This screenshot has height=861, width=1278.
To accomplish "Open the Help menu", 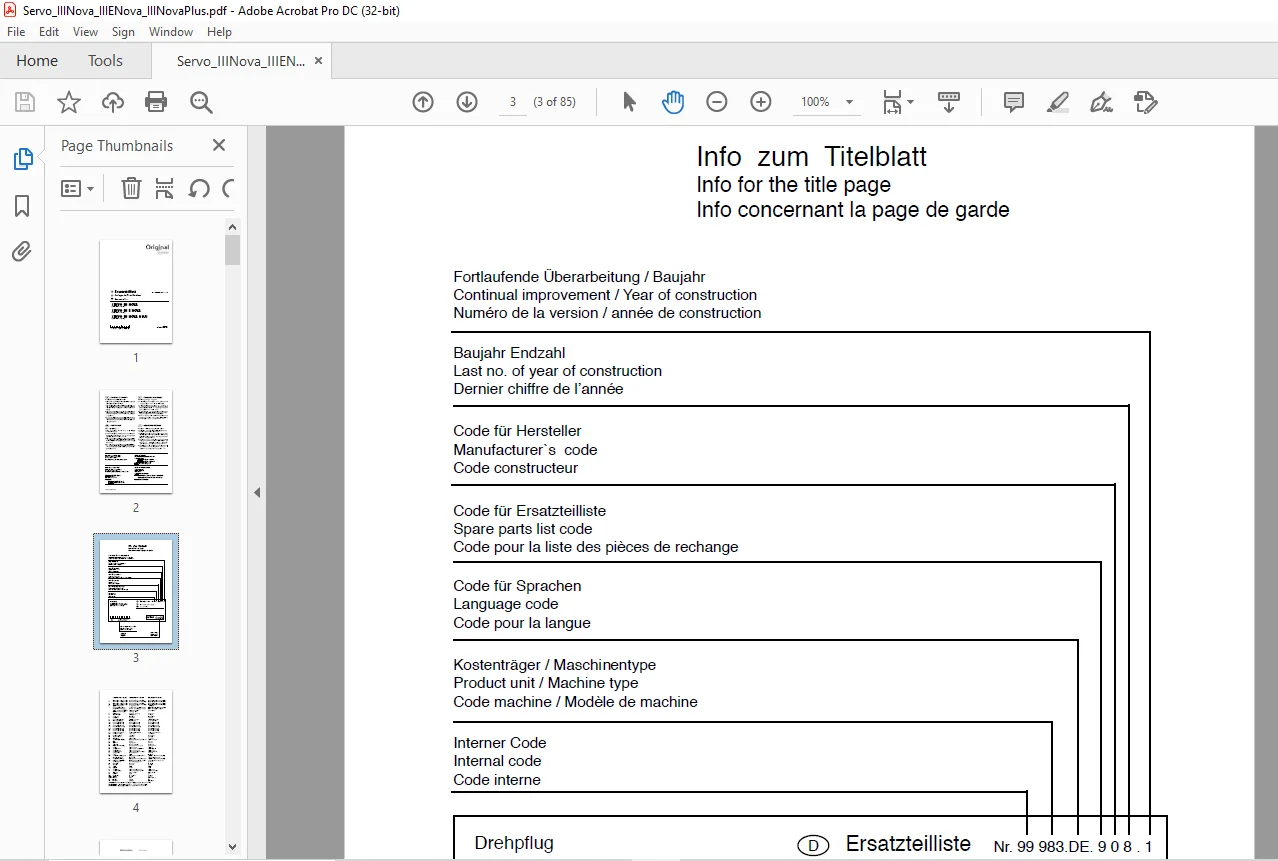I will (219, 32).
